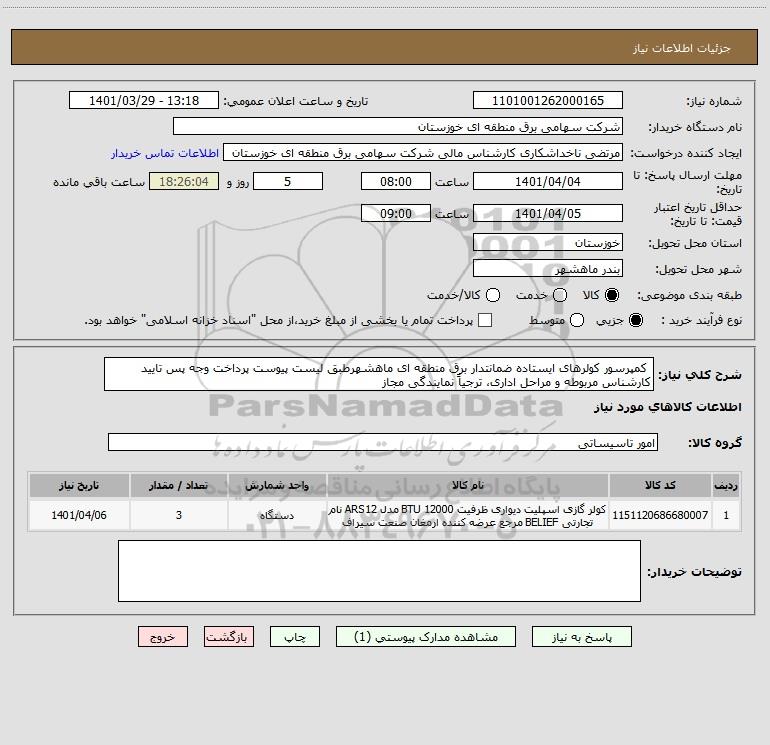Open مشاهده مدارک پیوستی (1) button

pyautogui.click(x=426, y=636)
